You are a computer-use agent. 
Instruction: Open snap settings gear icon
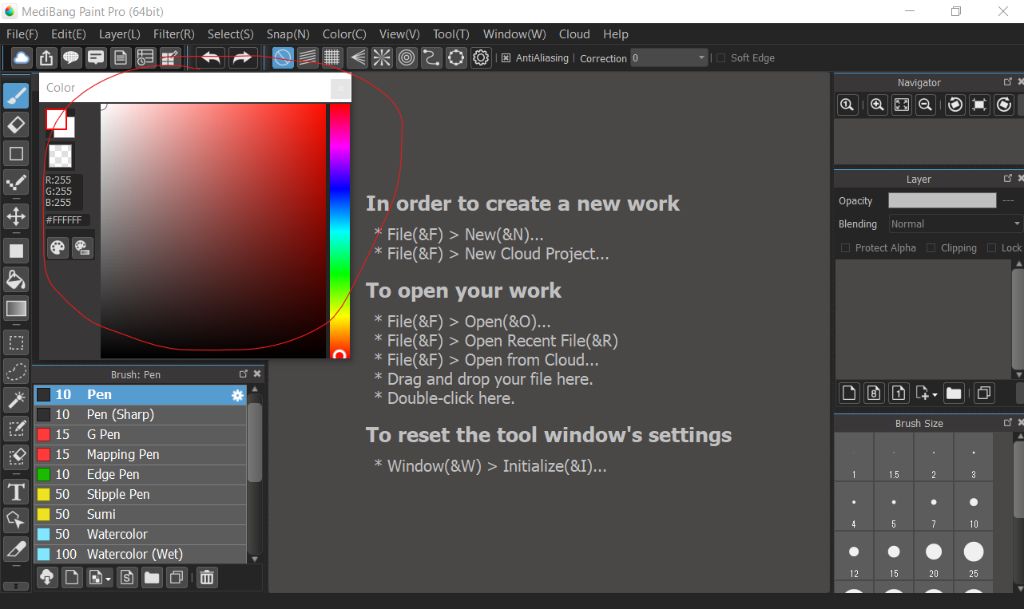(481, 57)
